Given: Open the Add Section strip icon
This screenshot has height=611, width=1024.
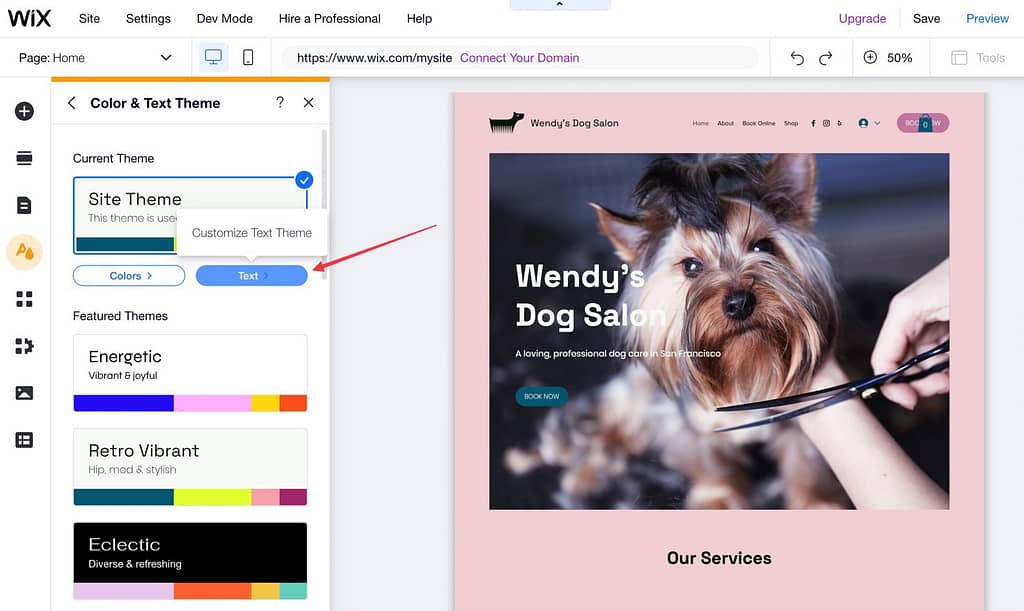Looking at the screenshot, I should [x=24, y=158].
